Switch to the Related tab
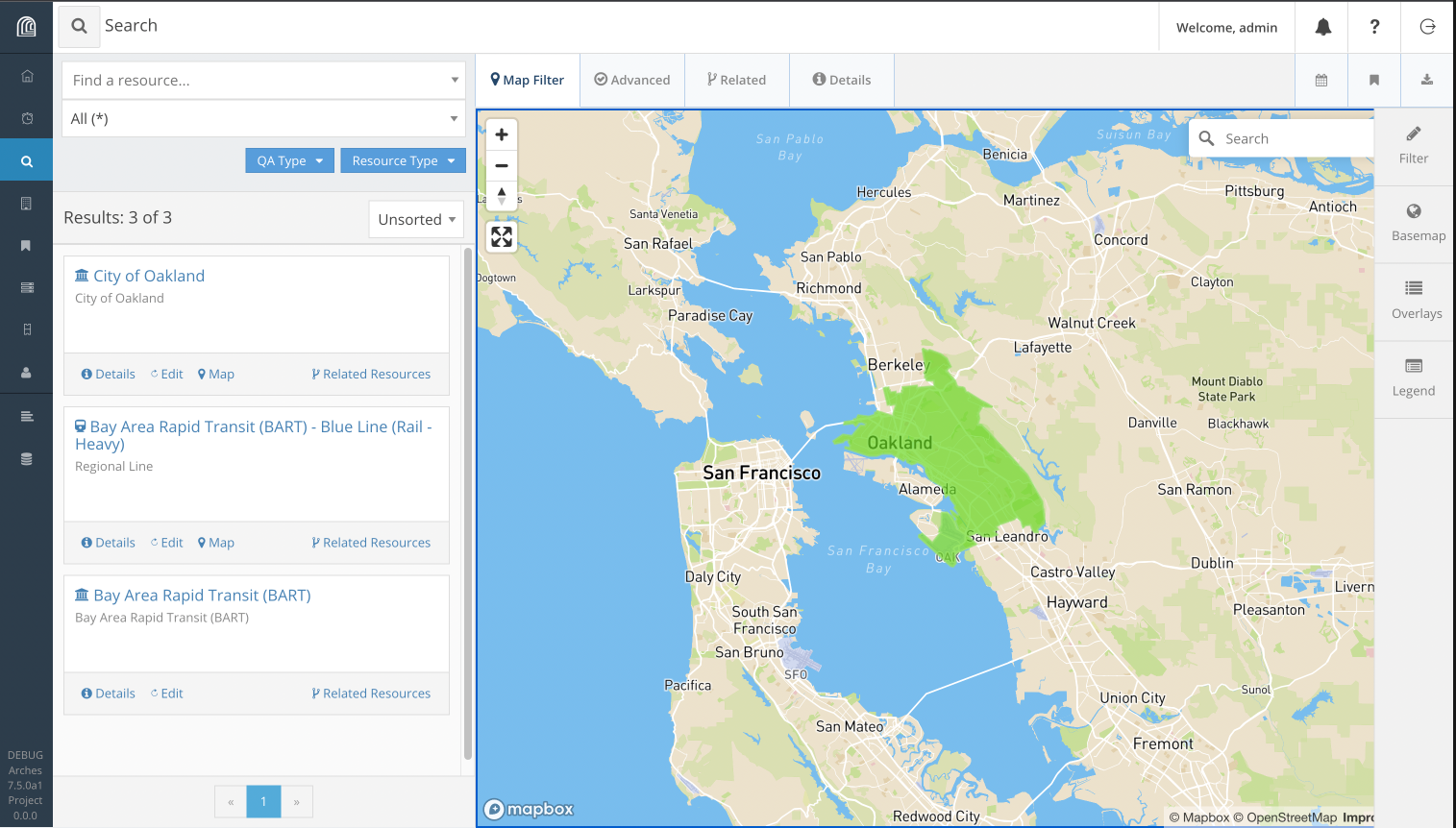This screenshot has height=828, width=1456. coord(737,81)
